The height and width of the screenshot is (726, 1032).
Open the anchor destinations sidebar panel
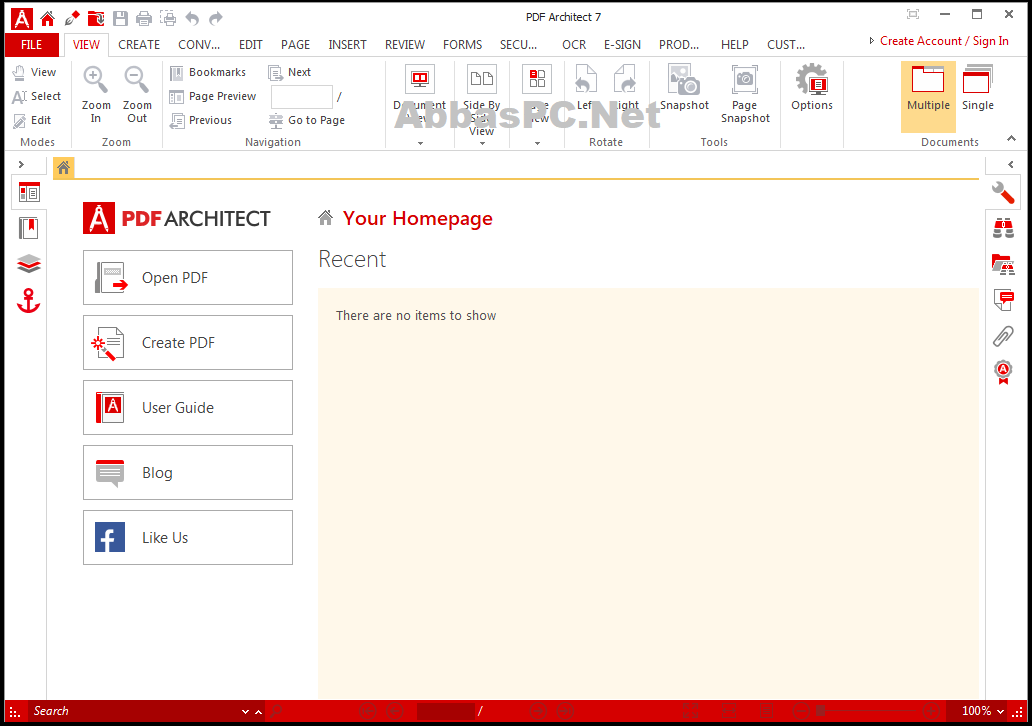[x=29, y=300]
